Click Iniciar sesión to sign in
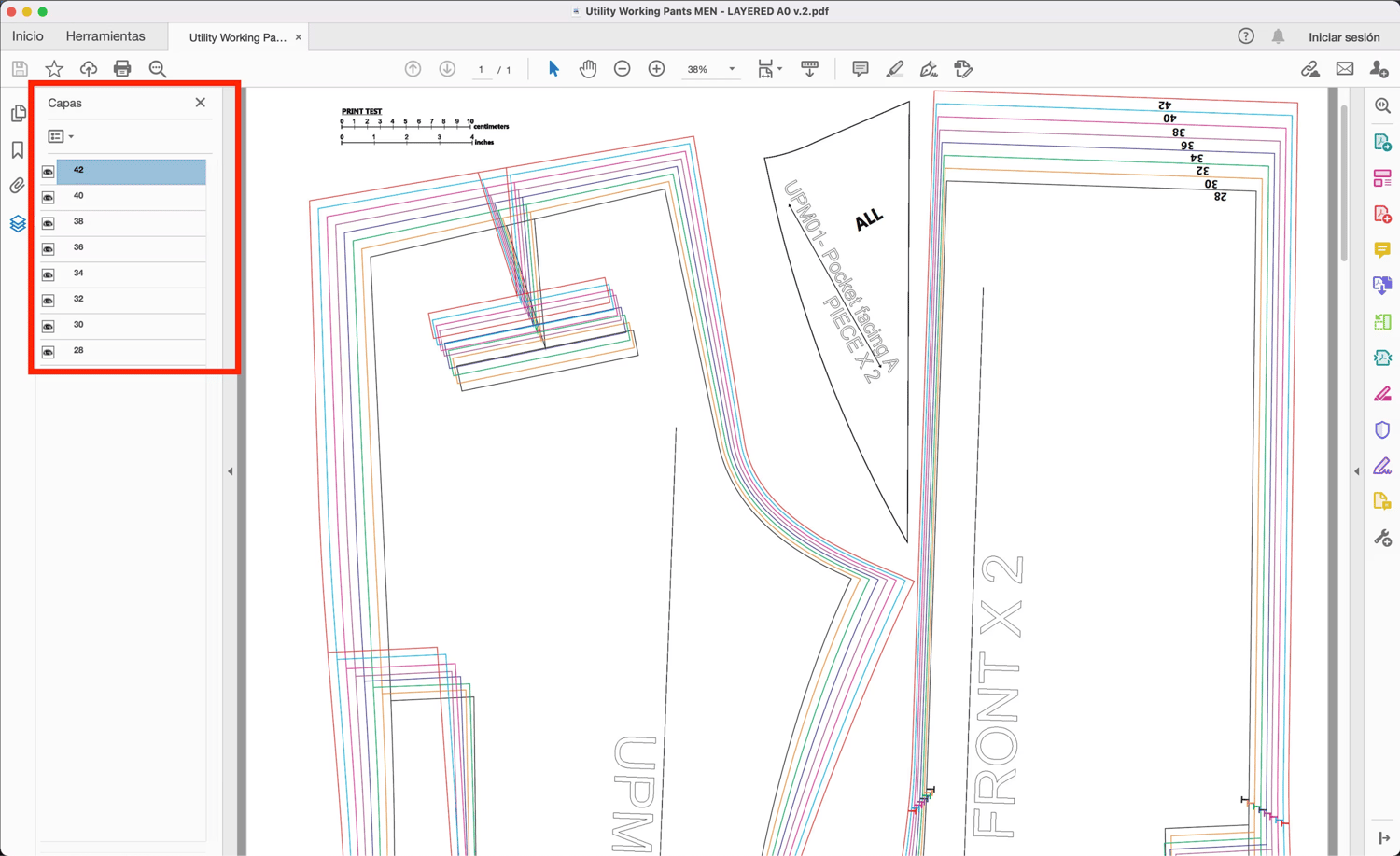The image size is (1400, 856). [x=1344, y=37]
